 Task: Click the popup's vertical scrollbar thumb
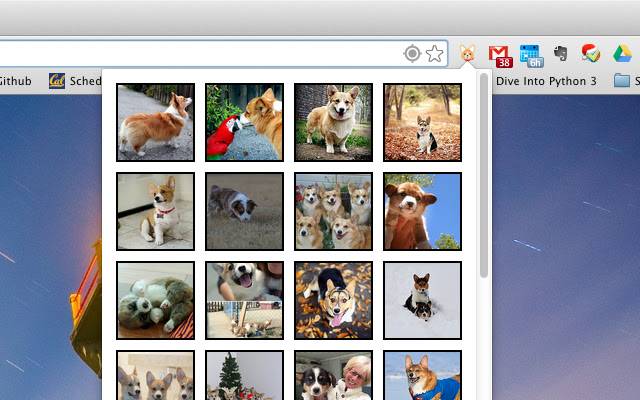pyautogui.click(x=484, y=176)
